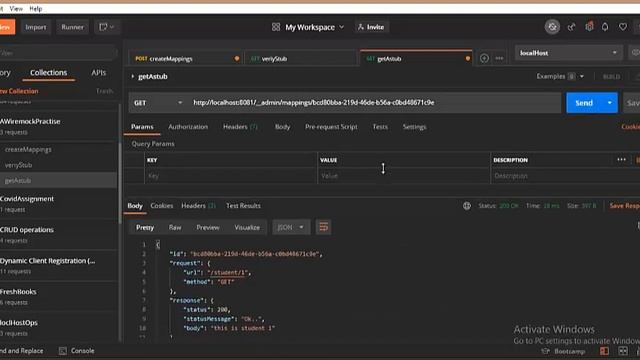Open the capture requests satellite icon

pyautogui.click(x=571, y=27)
